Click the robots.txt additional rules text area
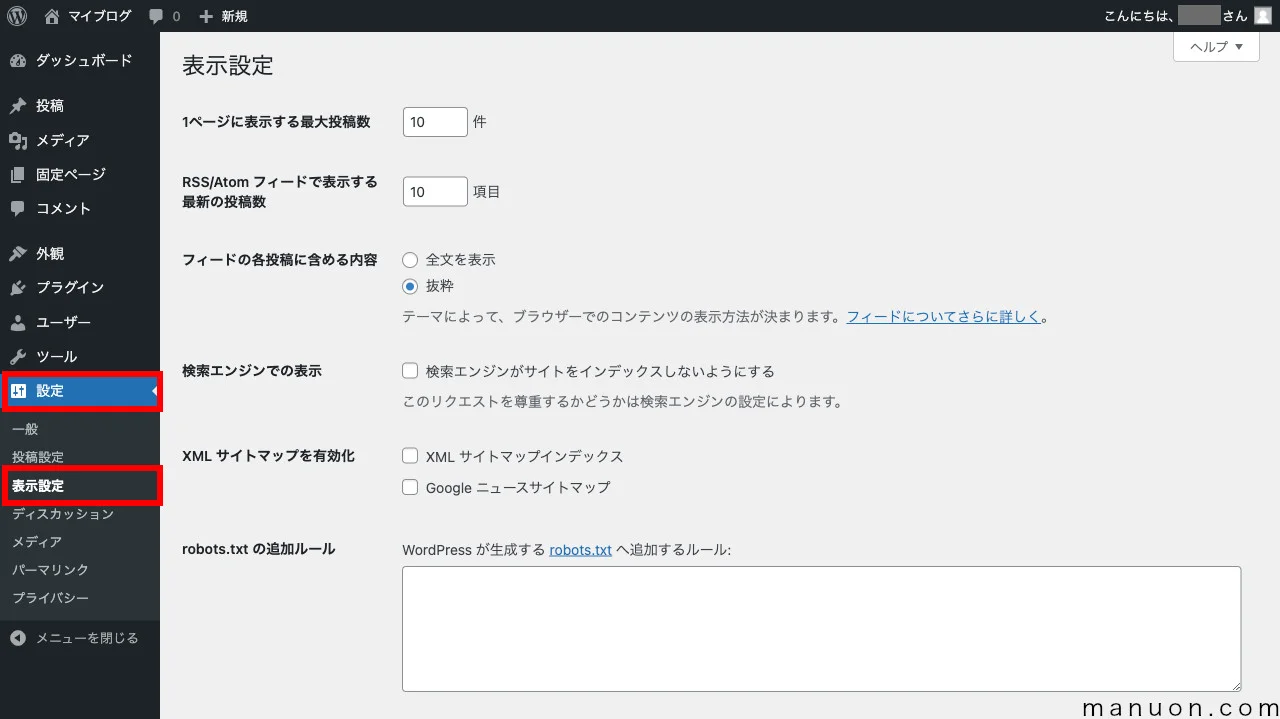This screenshot has height=719, width=1280. pyautogui.click(x=820, y=628)
